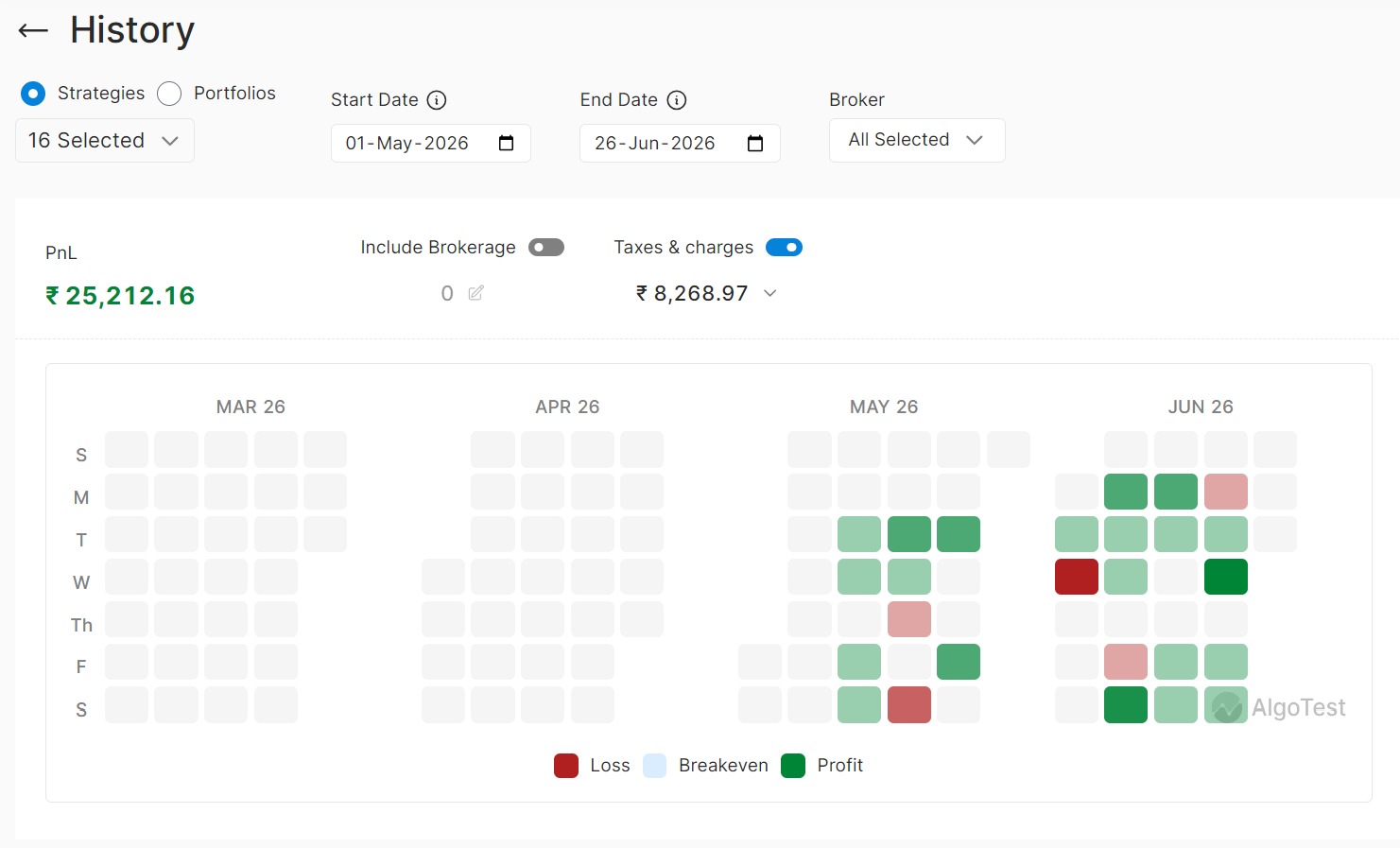Edit brokerage value with the pencil icon

coord(476,293)
